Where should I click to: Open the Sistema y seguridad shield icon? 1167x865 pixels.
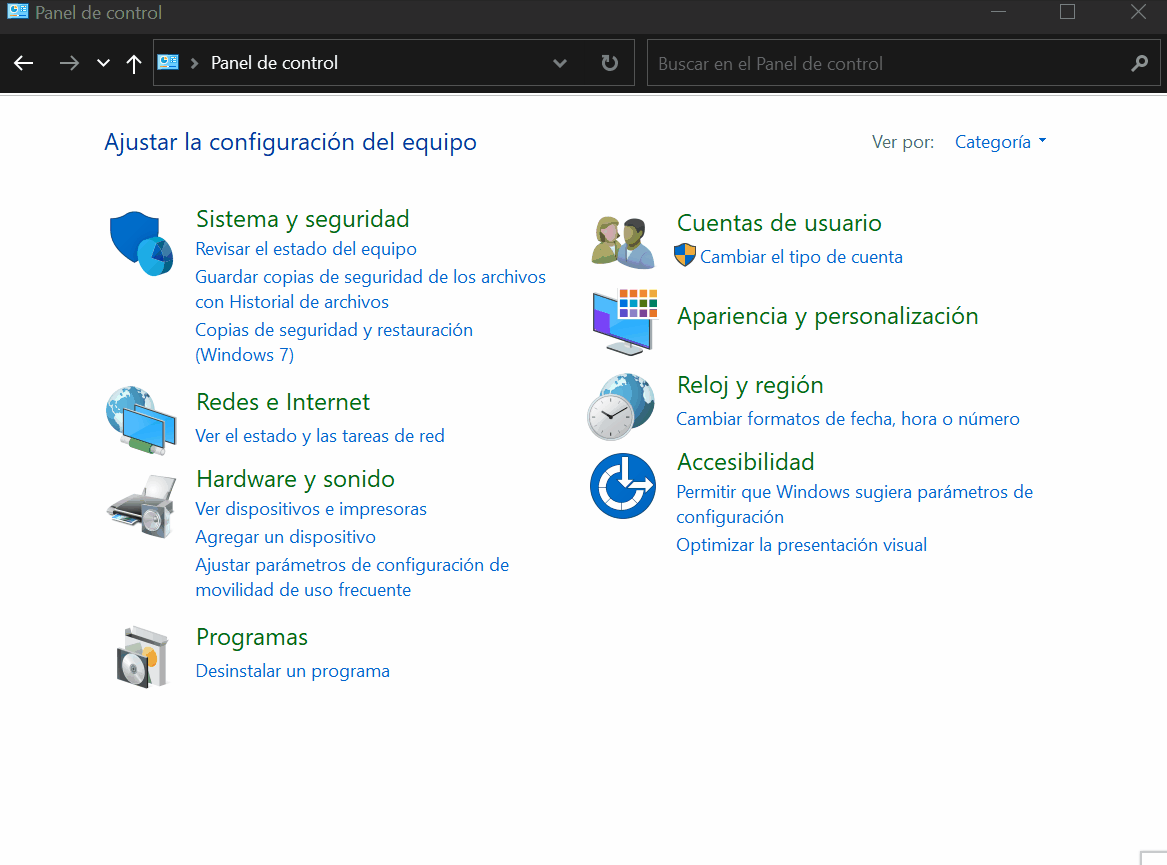141,243
